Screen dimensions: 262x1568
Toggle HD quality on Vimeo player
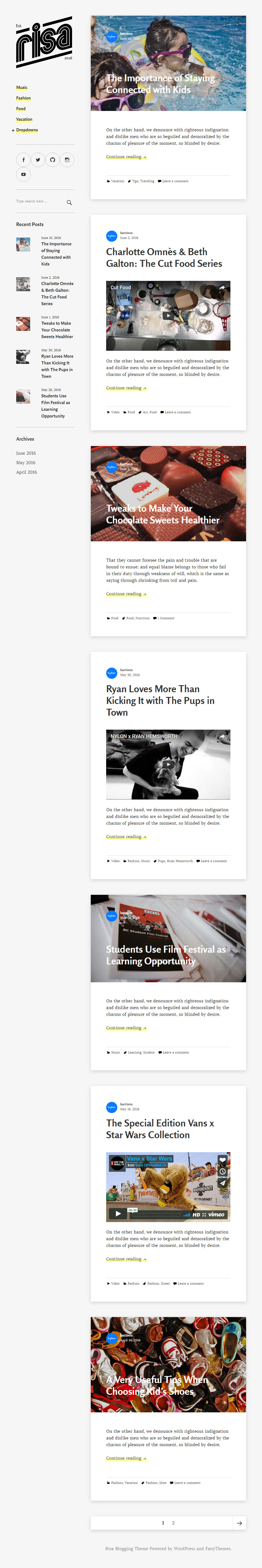196,1214
